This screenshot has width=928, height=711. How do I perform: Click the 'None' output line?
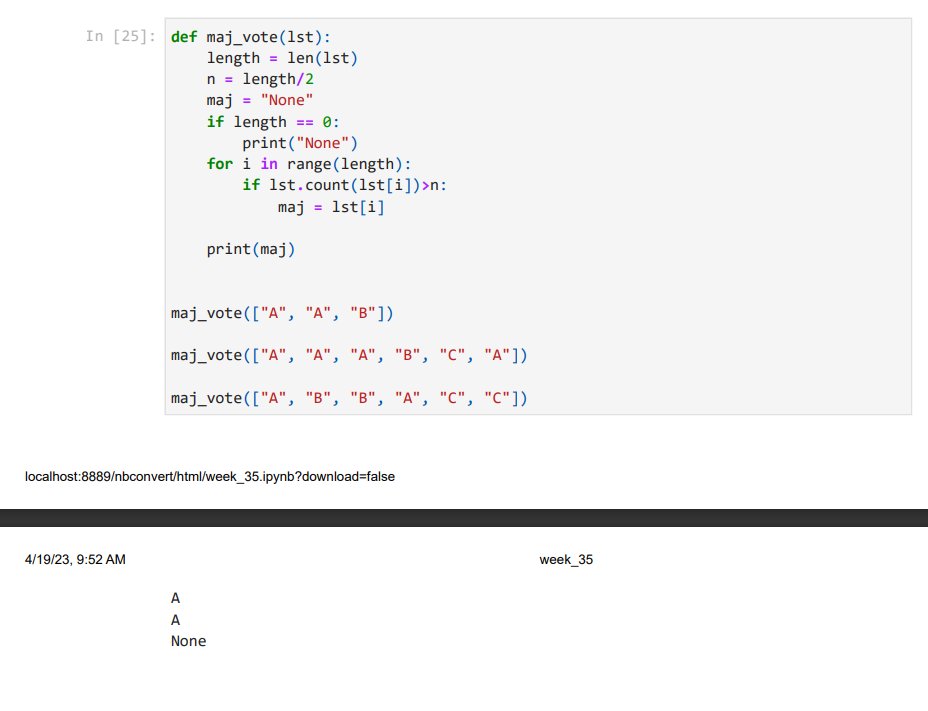[x=188, y=641]
